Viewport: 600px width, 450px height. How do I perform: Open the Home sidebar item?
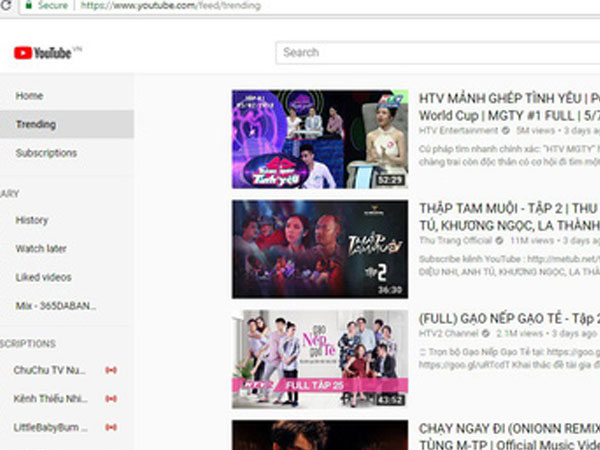click(x=30, y=96)
